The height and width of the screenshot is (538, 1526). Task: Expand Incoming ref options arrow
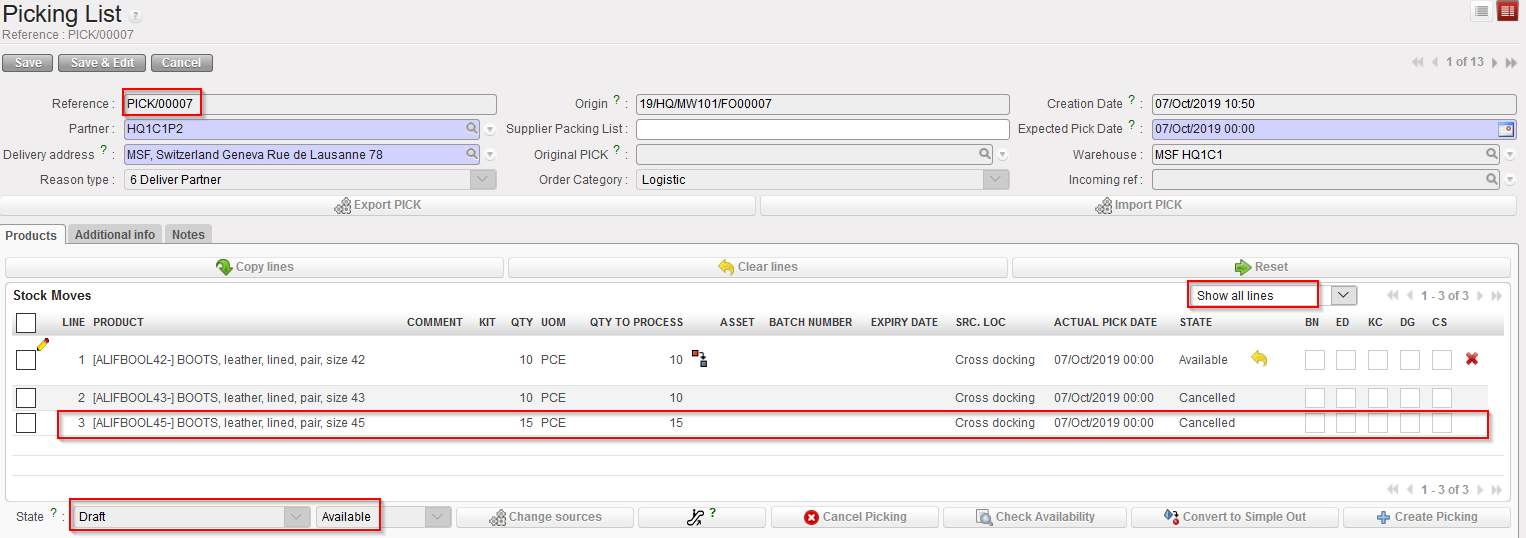point(1510,181)
